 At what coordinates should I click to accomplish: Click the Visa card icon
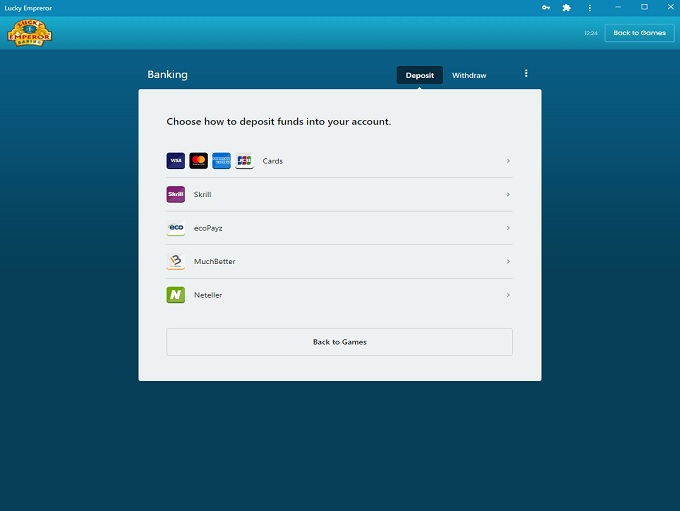click(x=176, y=161)
